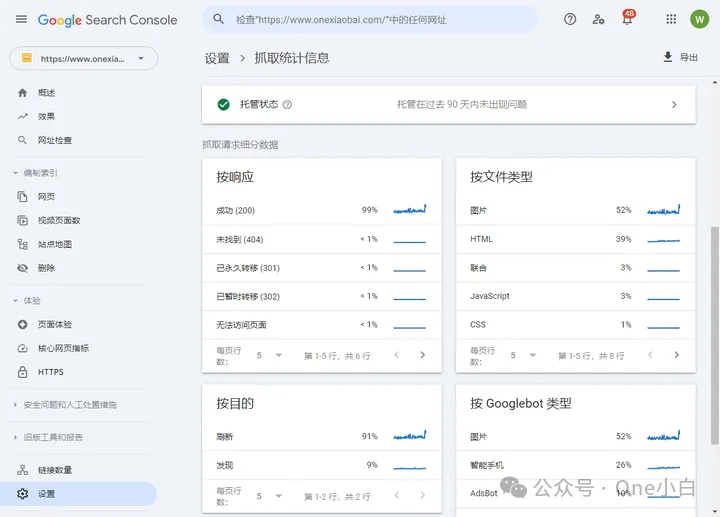The height and width of the screenshot is (517, 720).
Task: Click link network icon for 链接数量
Action: pos(22,470)
